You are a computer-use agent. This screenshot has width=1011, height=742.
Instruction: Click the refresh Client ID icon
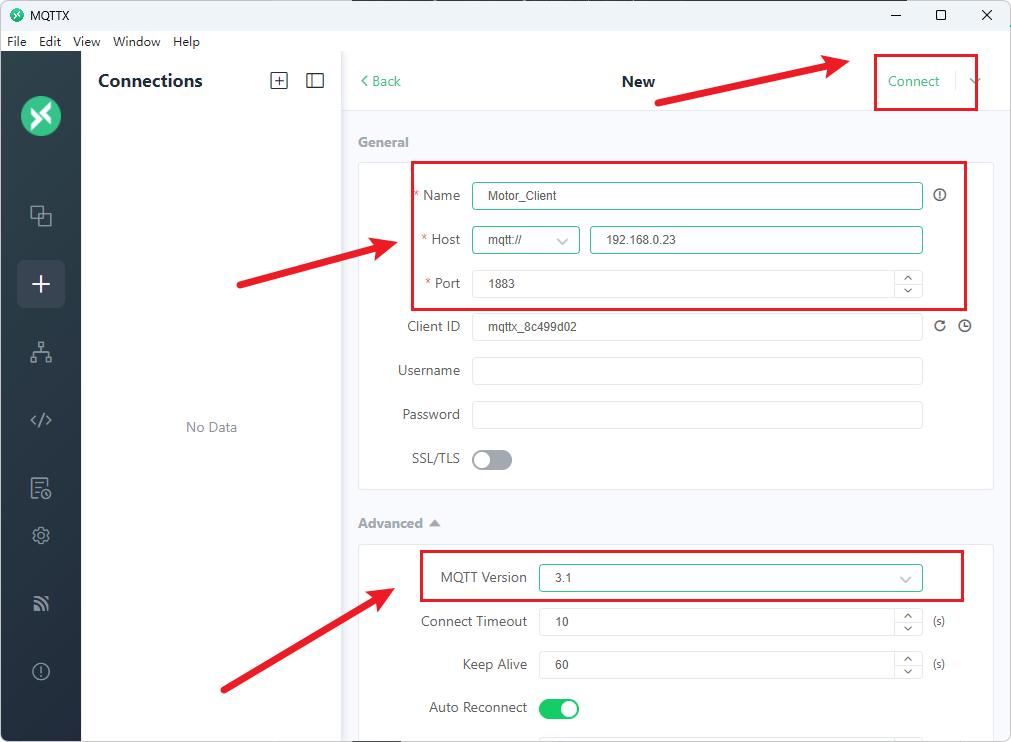[x=940, y=326]
